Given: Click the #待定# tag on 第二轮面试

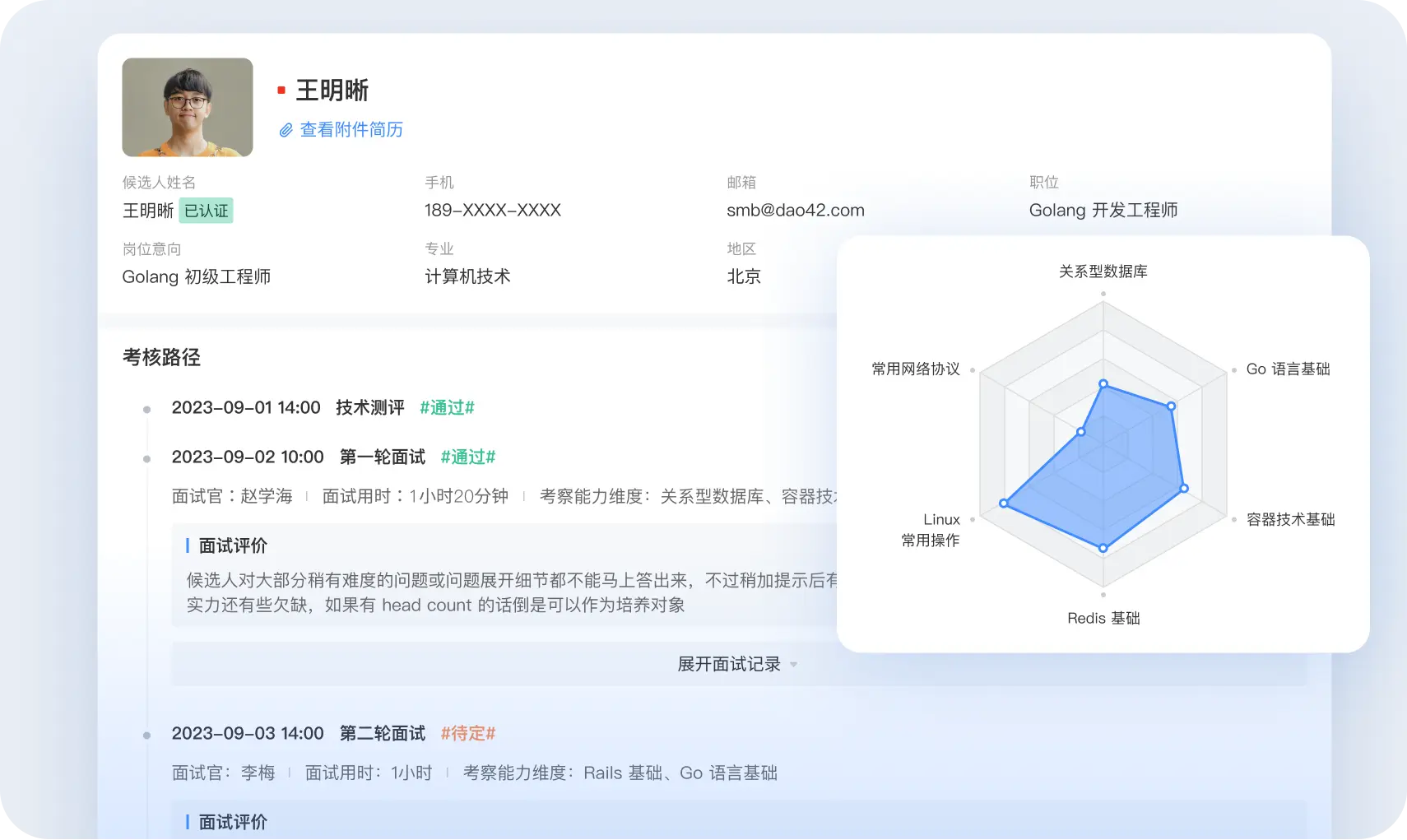Looking at the screenshot, I should pos(467,734).
